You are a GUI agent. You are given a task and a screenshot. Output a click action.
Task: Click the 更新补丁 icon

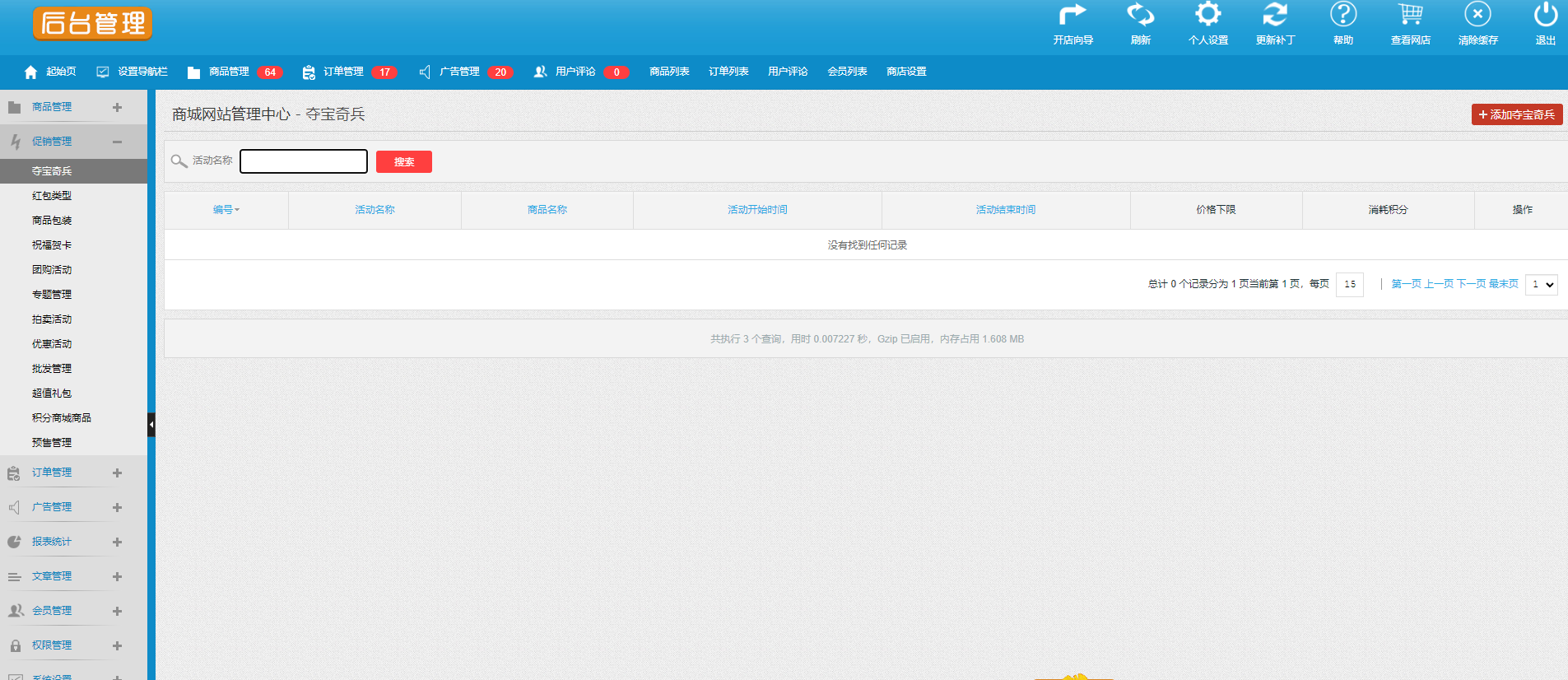pos(1275,14)
